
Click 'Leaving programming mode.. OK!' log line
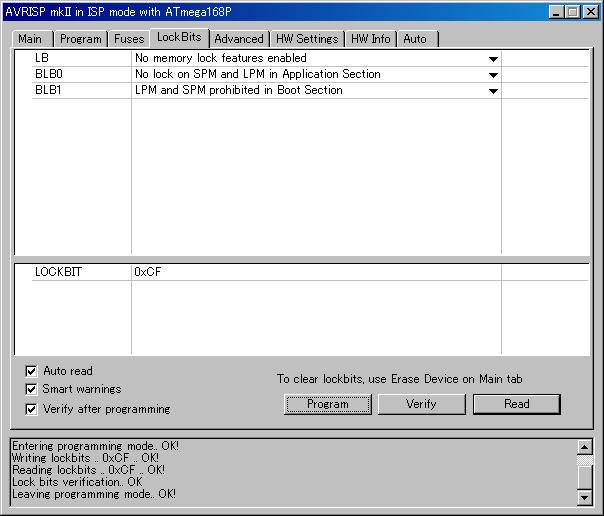(94, 494)
